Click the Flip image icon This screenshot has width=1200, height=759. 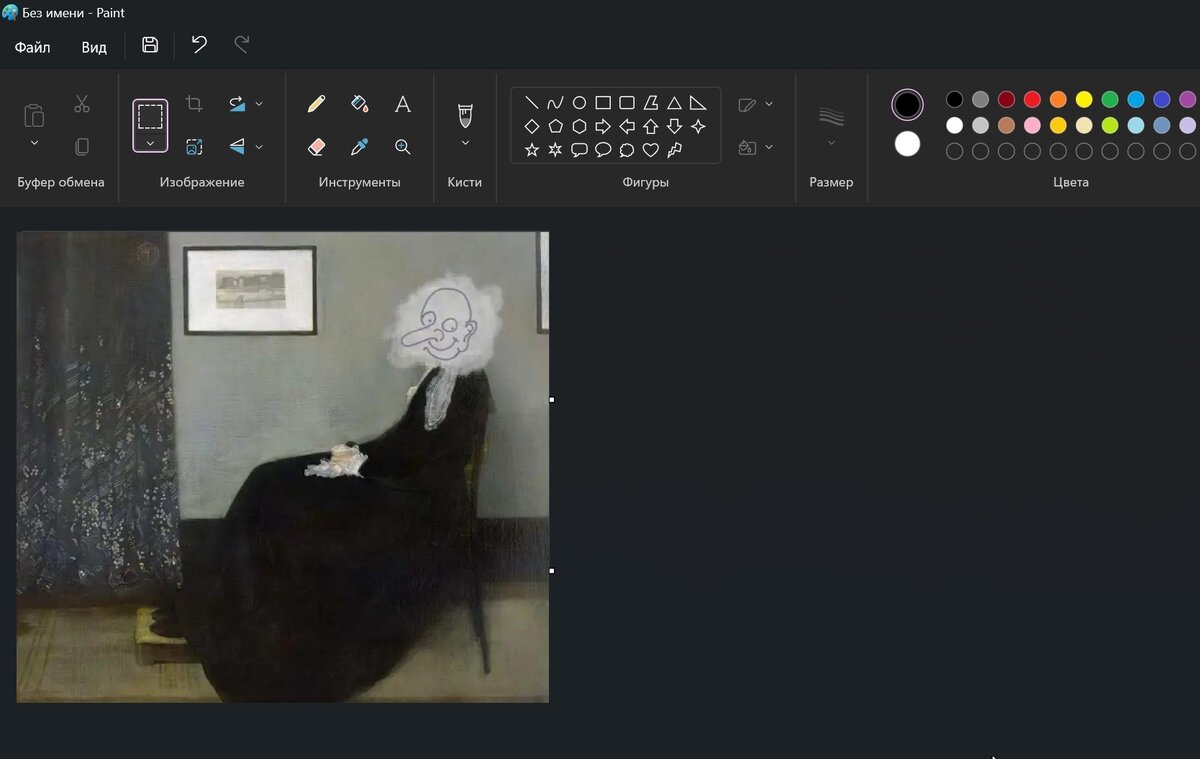pyautogui.click(x=237, y=147)
